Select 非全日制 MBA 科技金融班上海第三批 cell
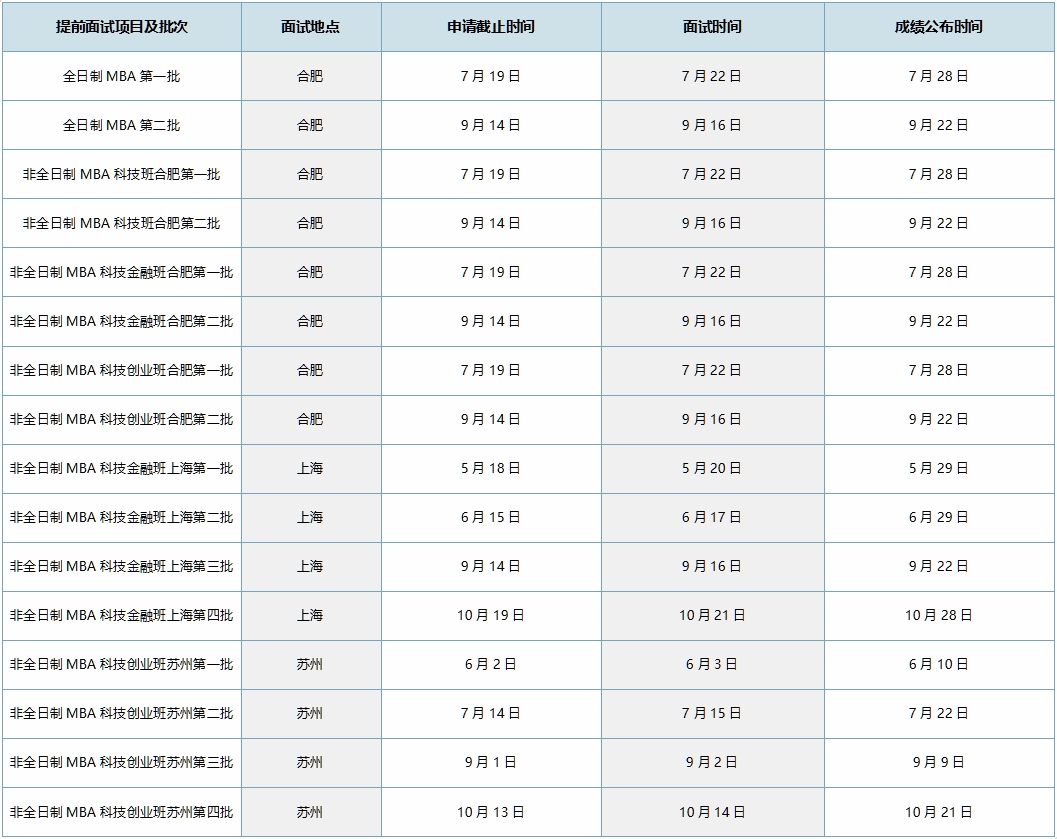The height and width of the screenshot is (839, 1057). [x=121, y=566]
